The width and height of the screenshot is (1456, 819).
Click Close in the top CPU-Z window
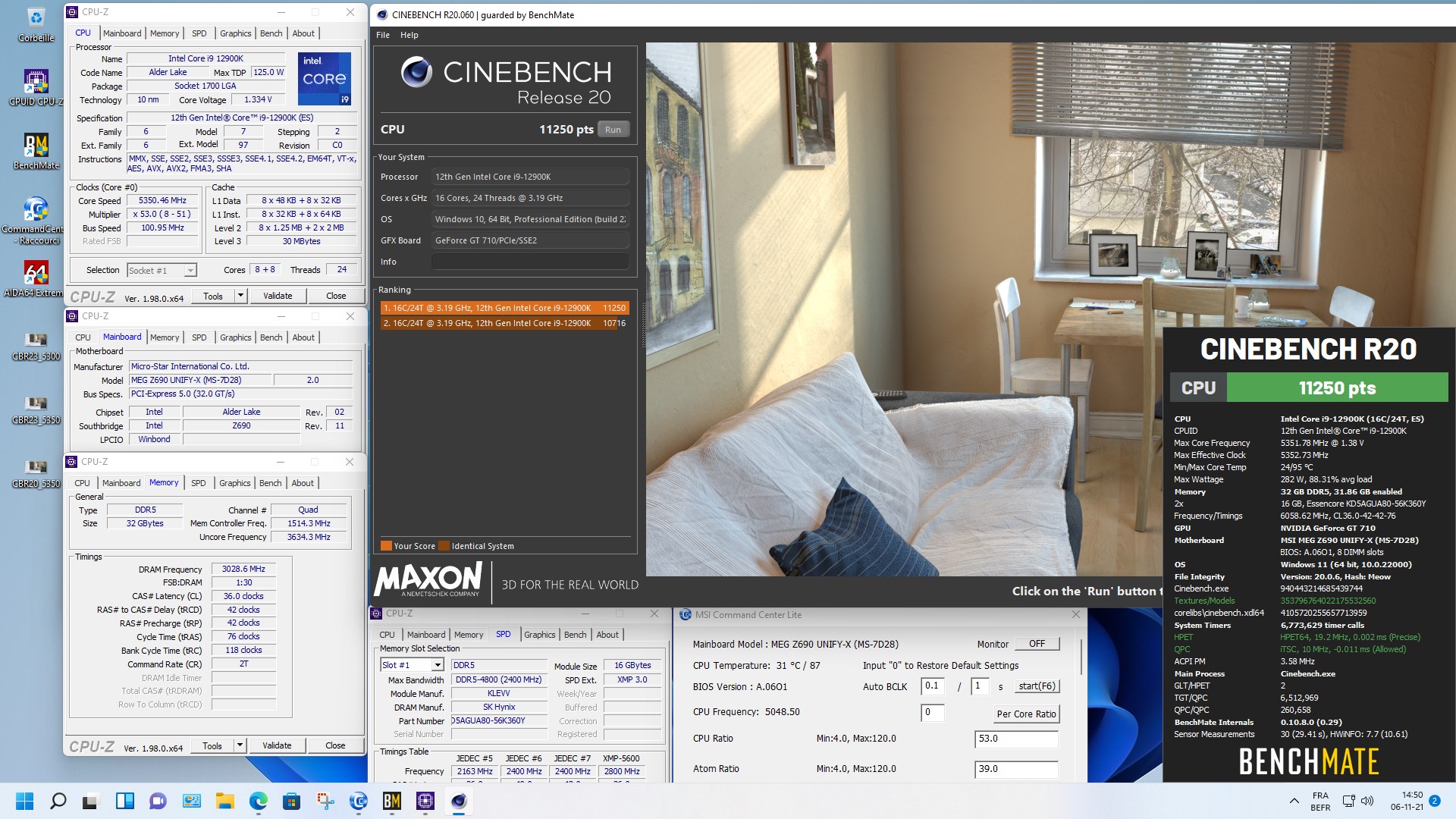pyautogui.click(x=336, y=296)
